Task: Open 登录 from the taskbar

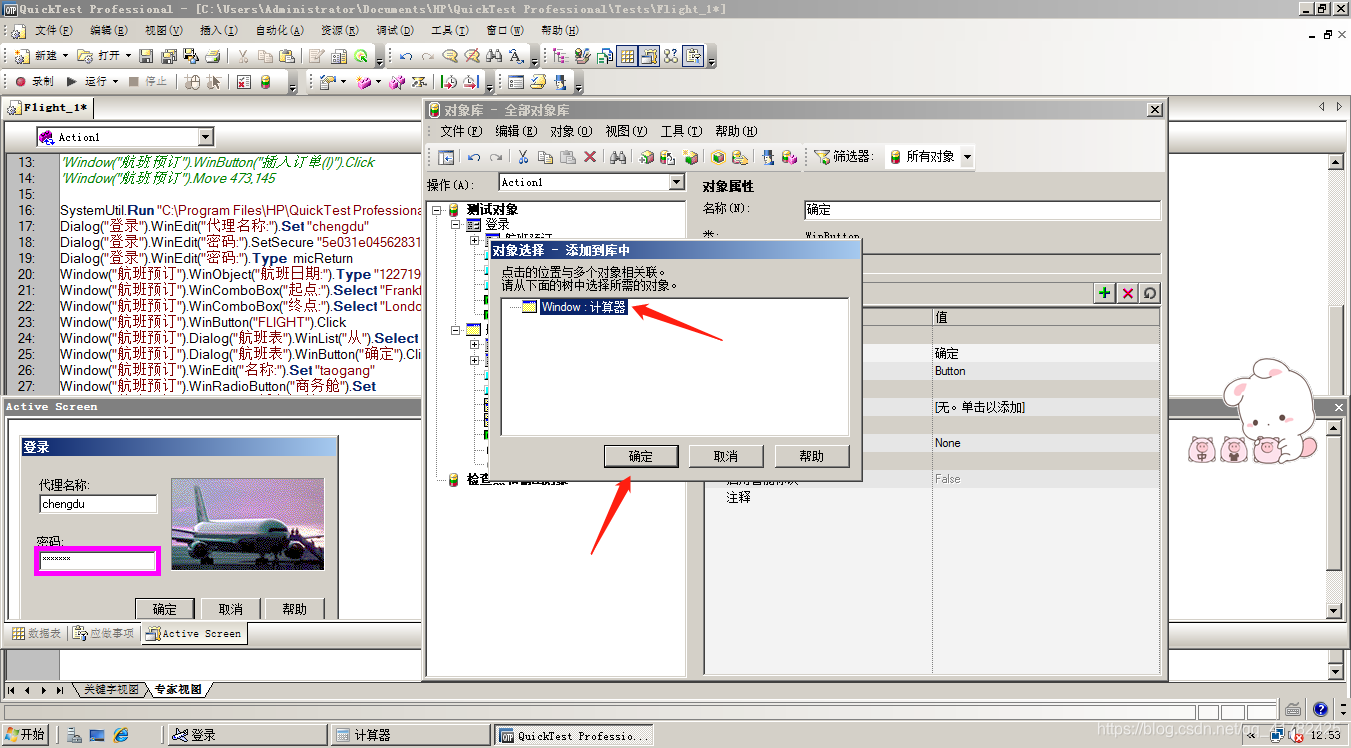Action: point(247,735)
